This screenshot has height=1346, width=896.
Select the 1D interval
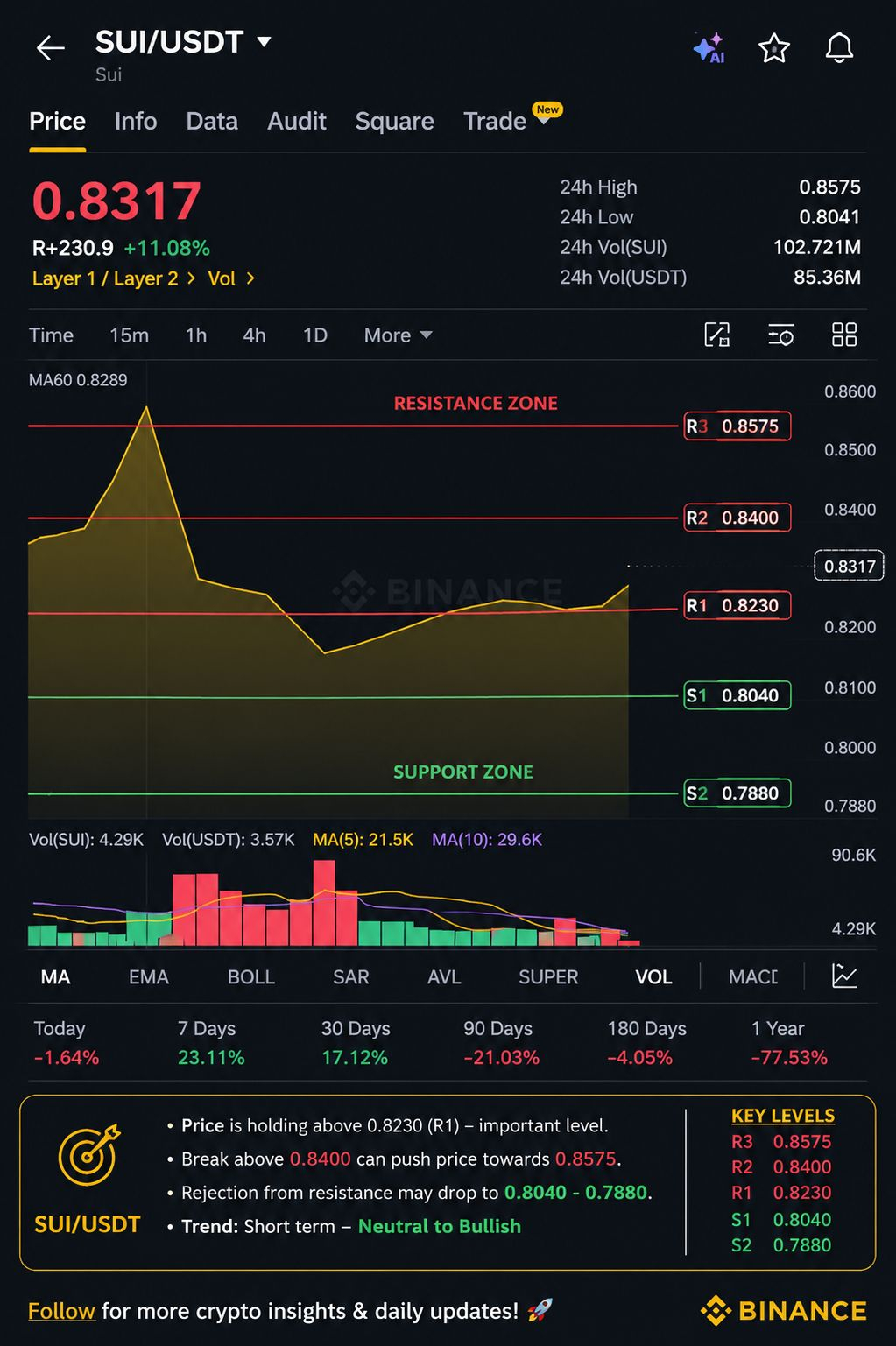pos(314,335)
